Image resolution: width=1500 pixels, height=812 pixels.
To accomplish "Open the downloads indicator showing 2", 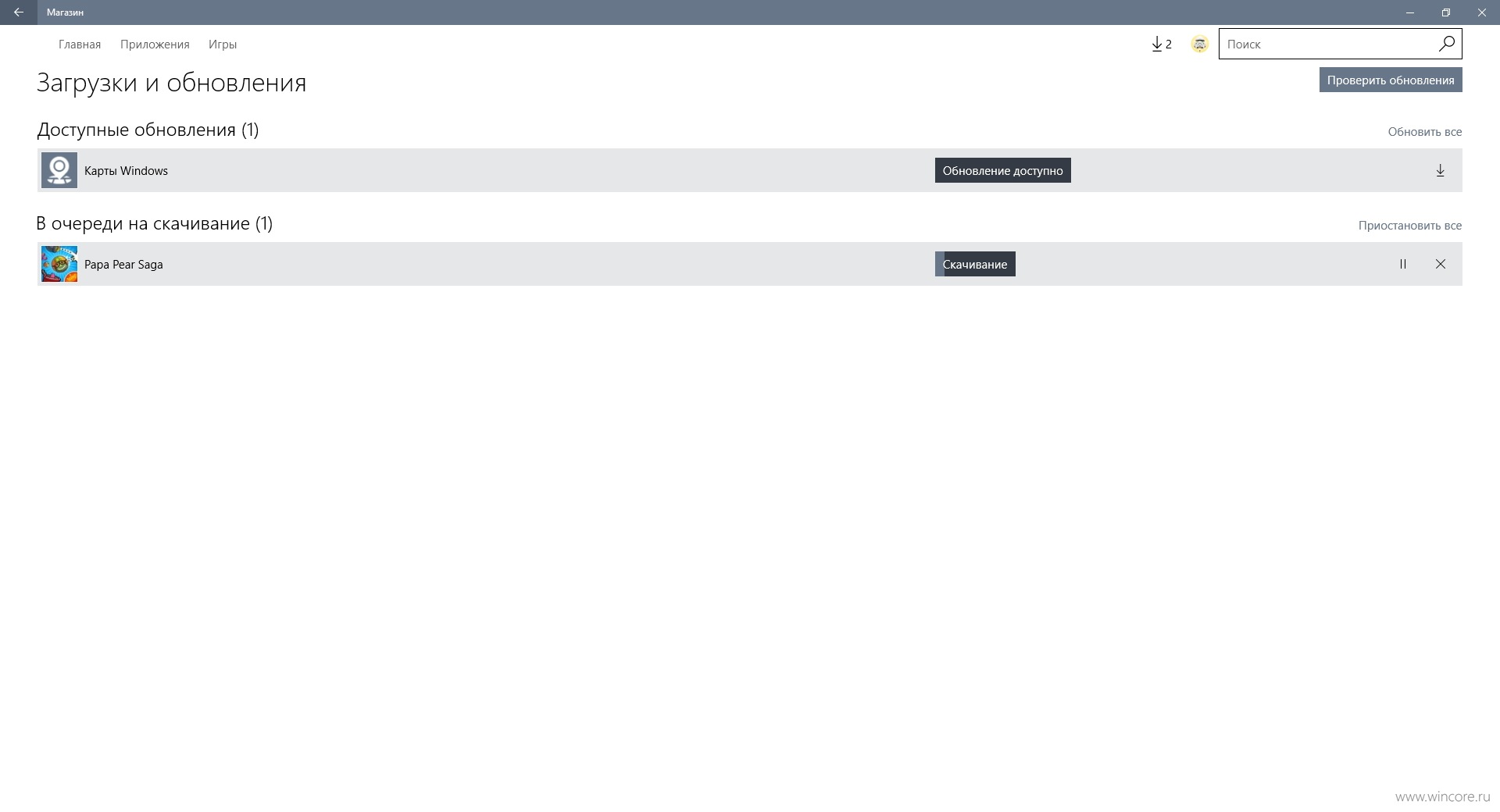I will (1162, 45).
